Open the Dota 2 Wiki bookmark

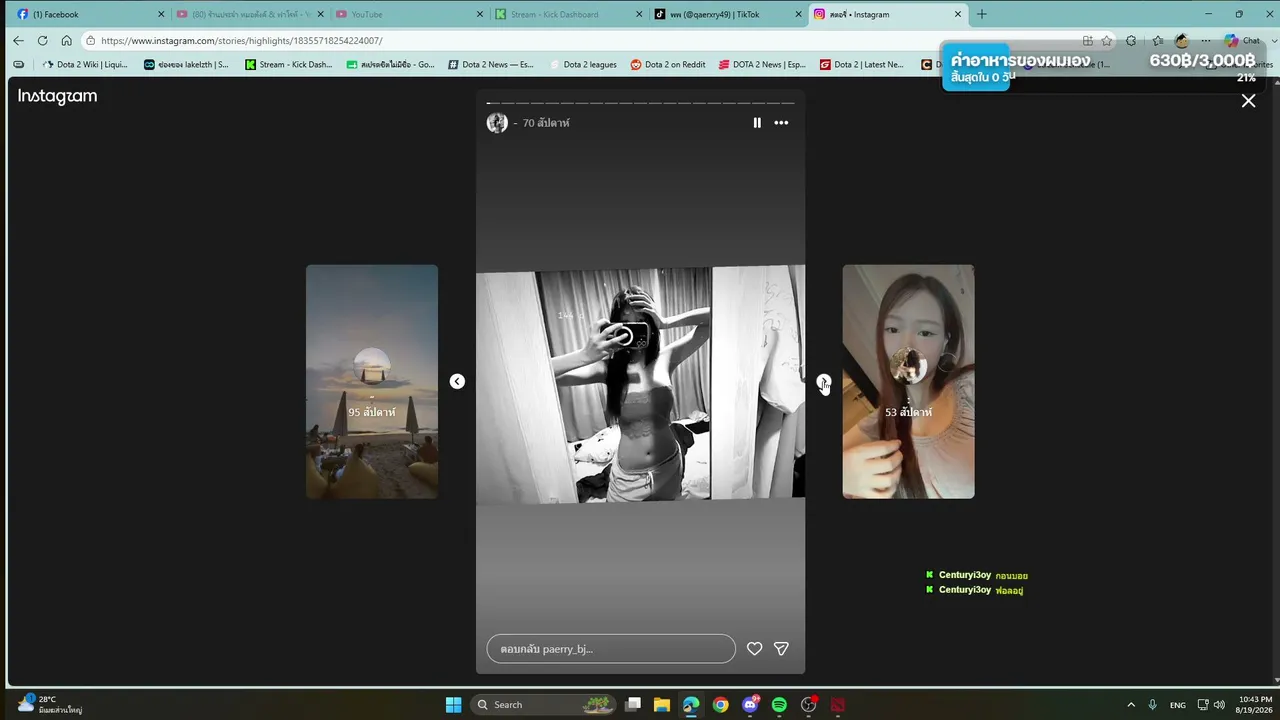point(85,65)
